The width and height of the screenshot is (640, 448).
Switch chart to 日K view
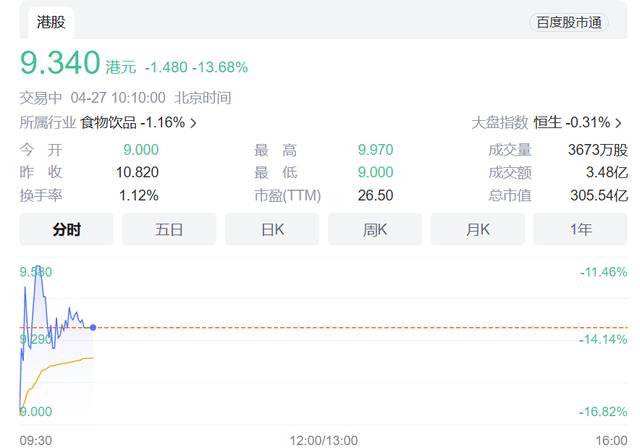pos(272,229)
